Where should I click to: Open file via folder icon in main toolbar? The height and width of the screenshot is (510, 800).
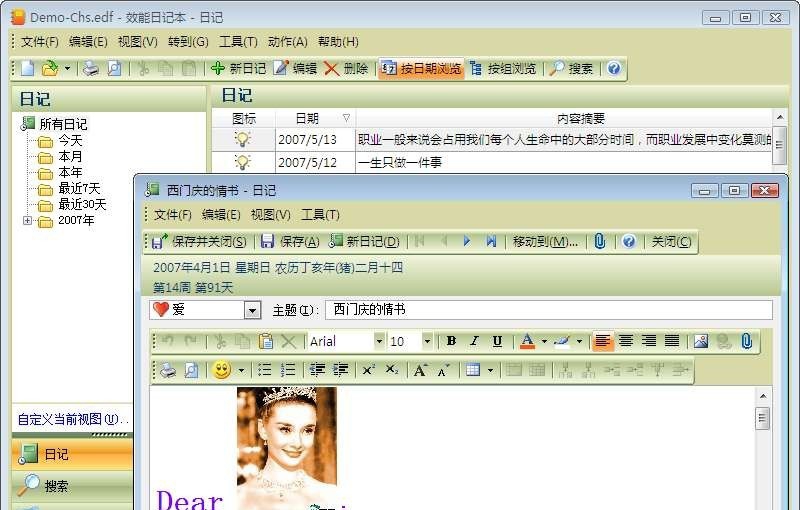click(x=50, y=68)
